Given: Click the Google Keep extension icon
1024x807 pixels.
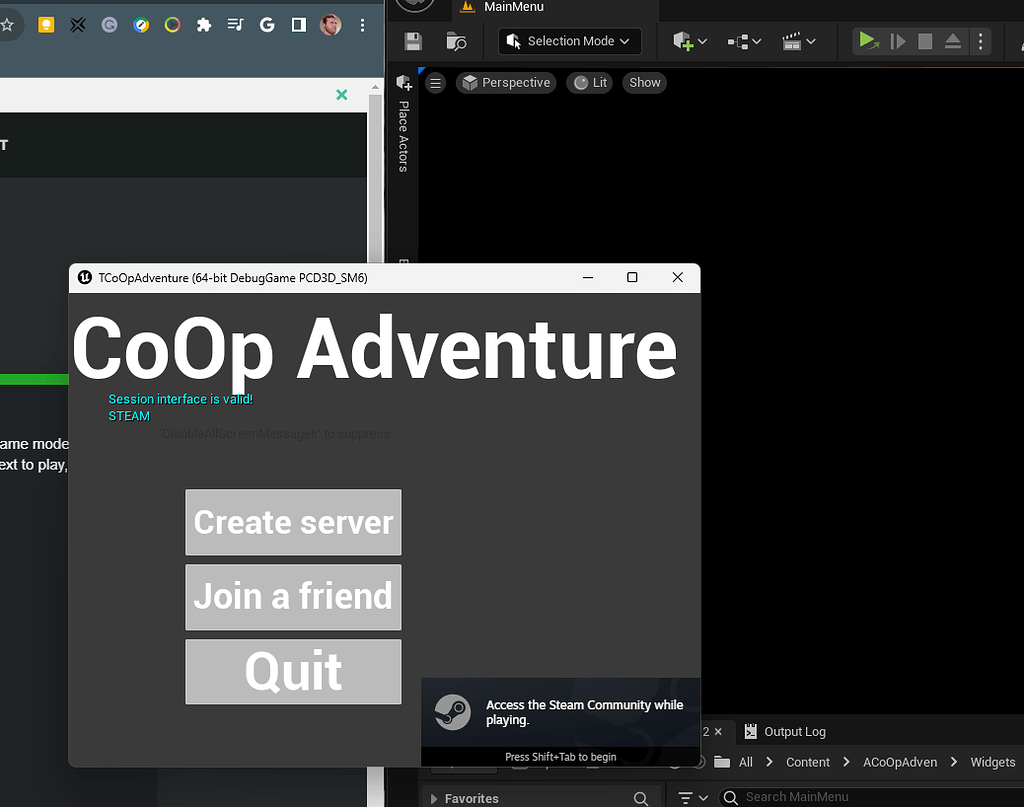Looking at the screenshot, I should (46, 25).
